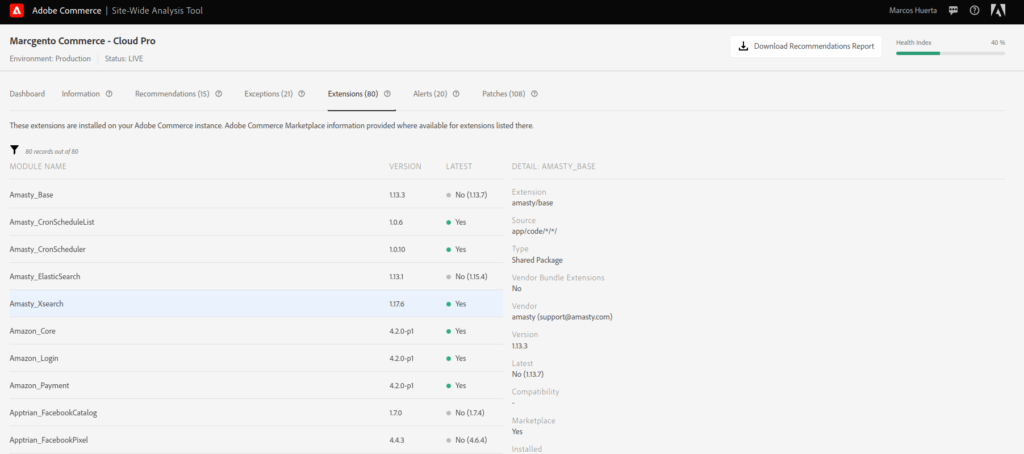Sort by the VERSION column header
This screenshot has width=1024, height=454.
tap(405, 167)
